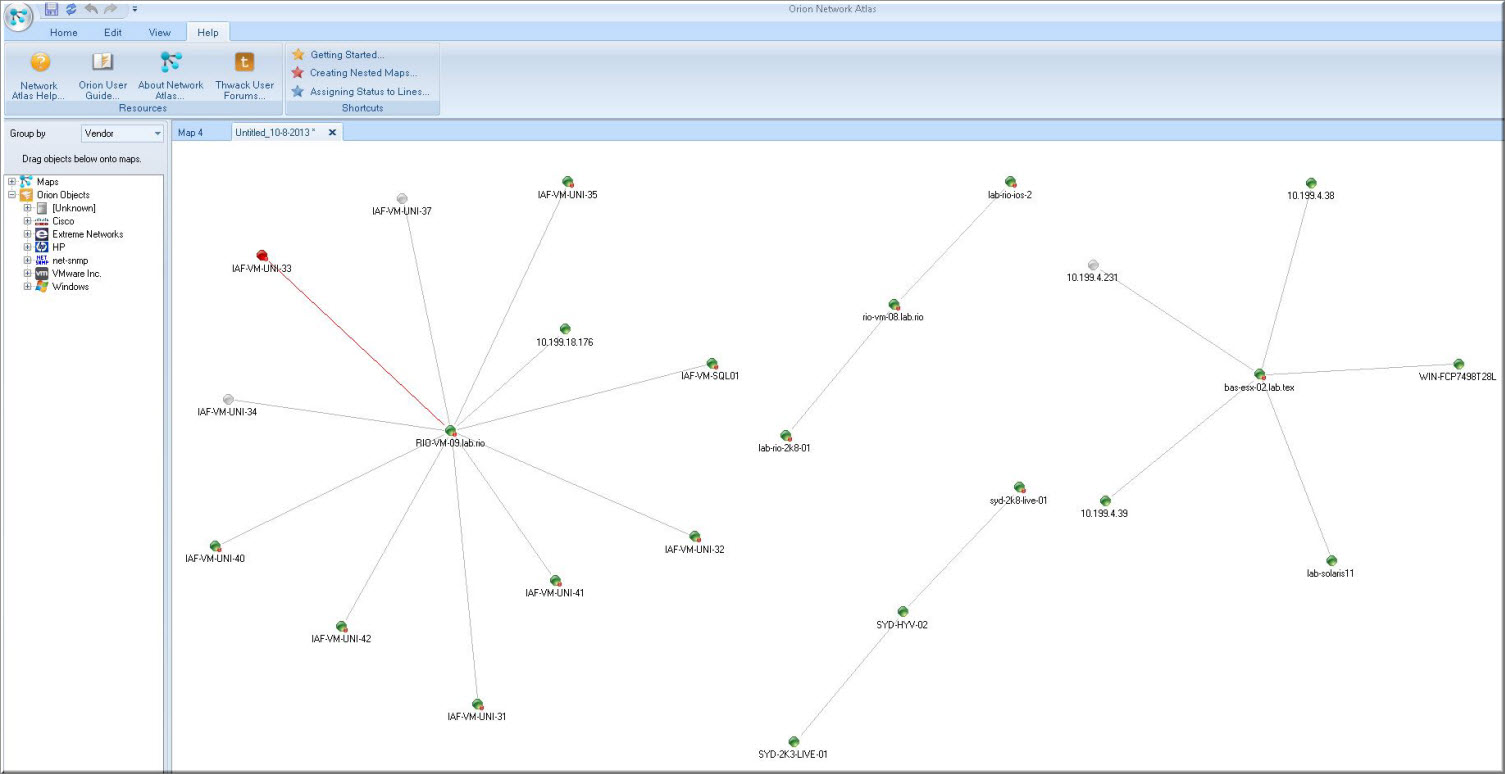Collapse the Orion Objects tree node
The height and width of the screenshot is (774, 1505).
point(12,195)
